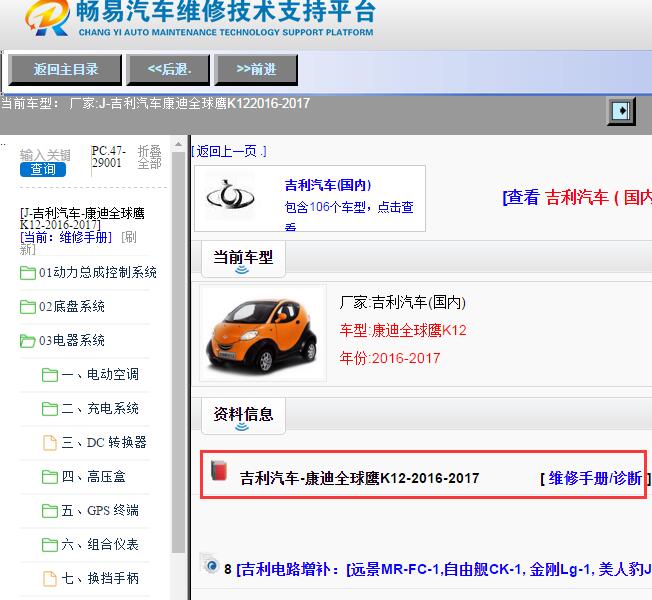Select the 当前车型 tab

coord(243,258)
